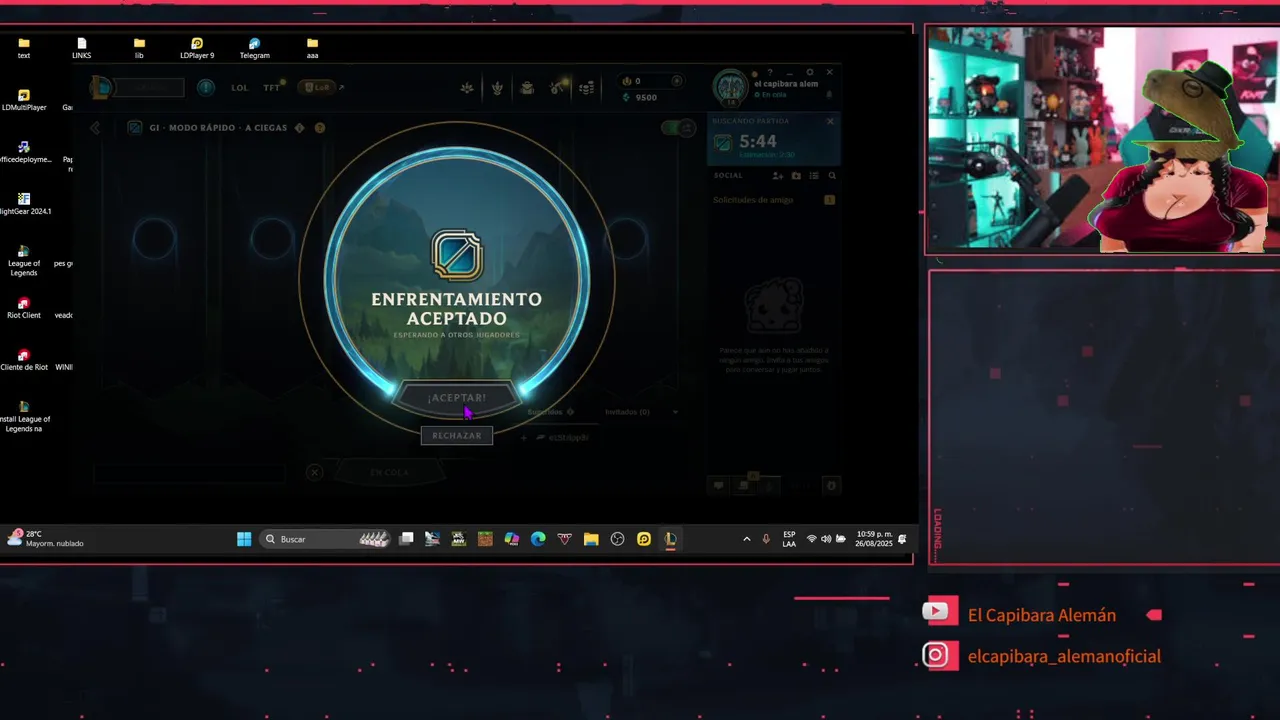Cancel queue with X in Buscando Partida
This screenshot has width=1280, height=720.
830,121
